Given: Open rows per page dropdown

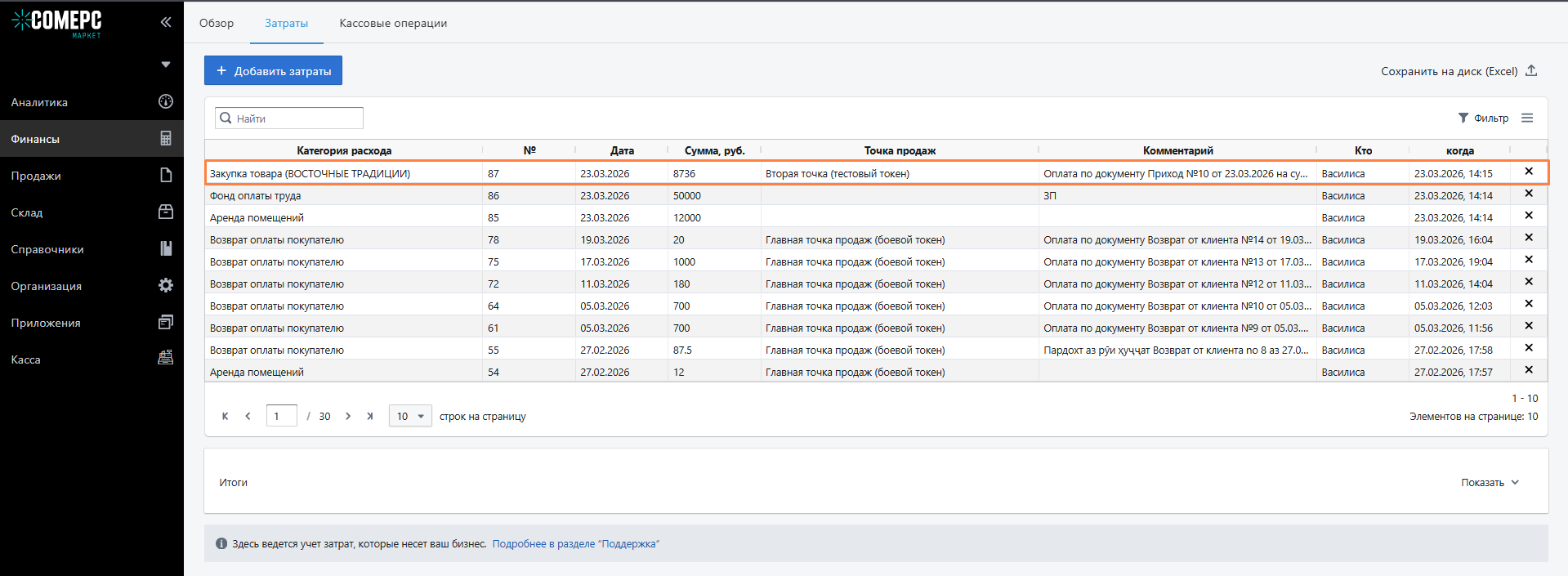Looking at the screenshot, I should coord(410,416).
